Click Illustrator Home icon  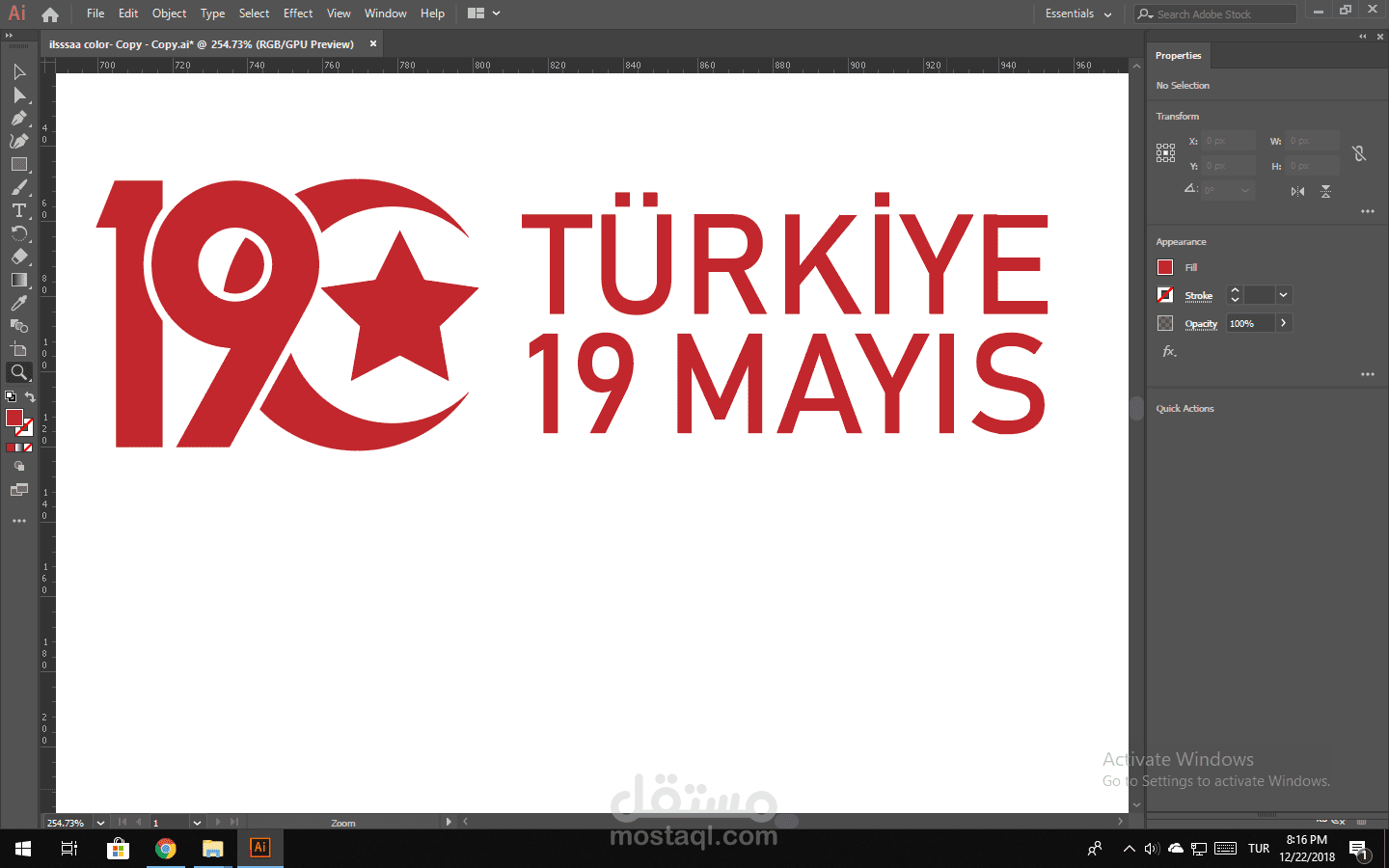tap(50, 14)
